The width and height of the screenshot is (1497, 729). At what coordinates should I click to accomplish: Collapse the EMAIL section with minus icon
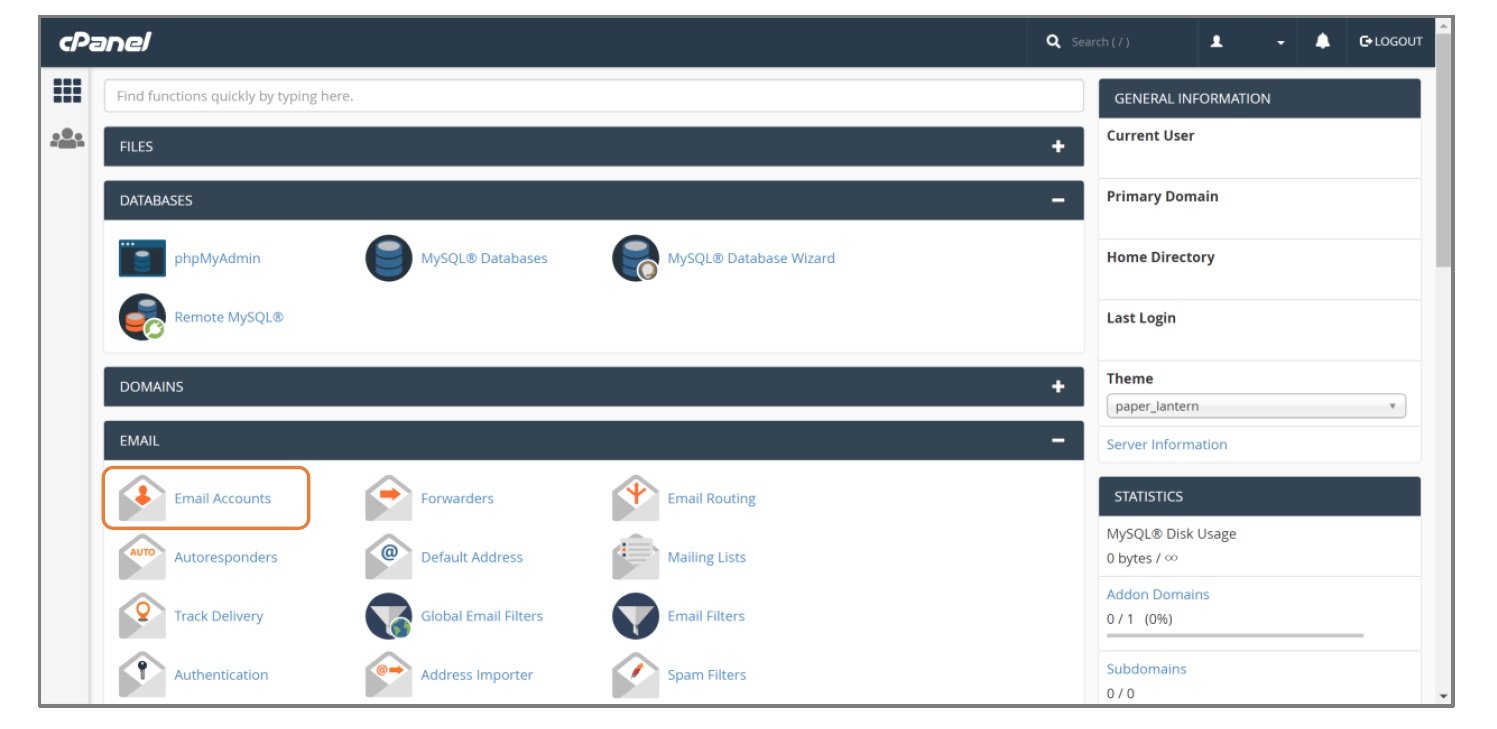(x=1058, y=440)
